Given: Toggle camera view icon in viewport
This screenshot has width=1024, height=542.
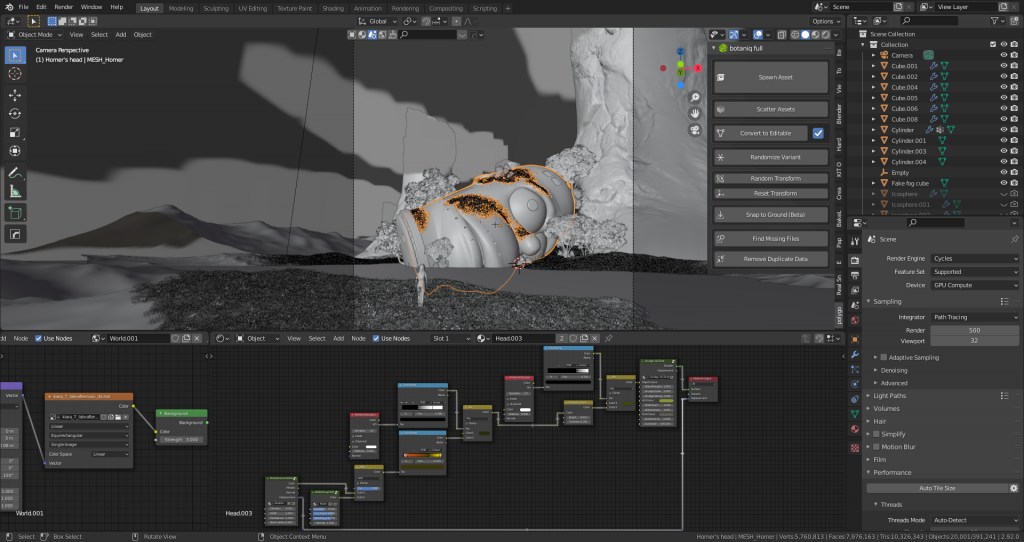Looking at the screenshot, I should 695,130.
